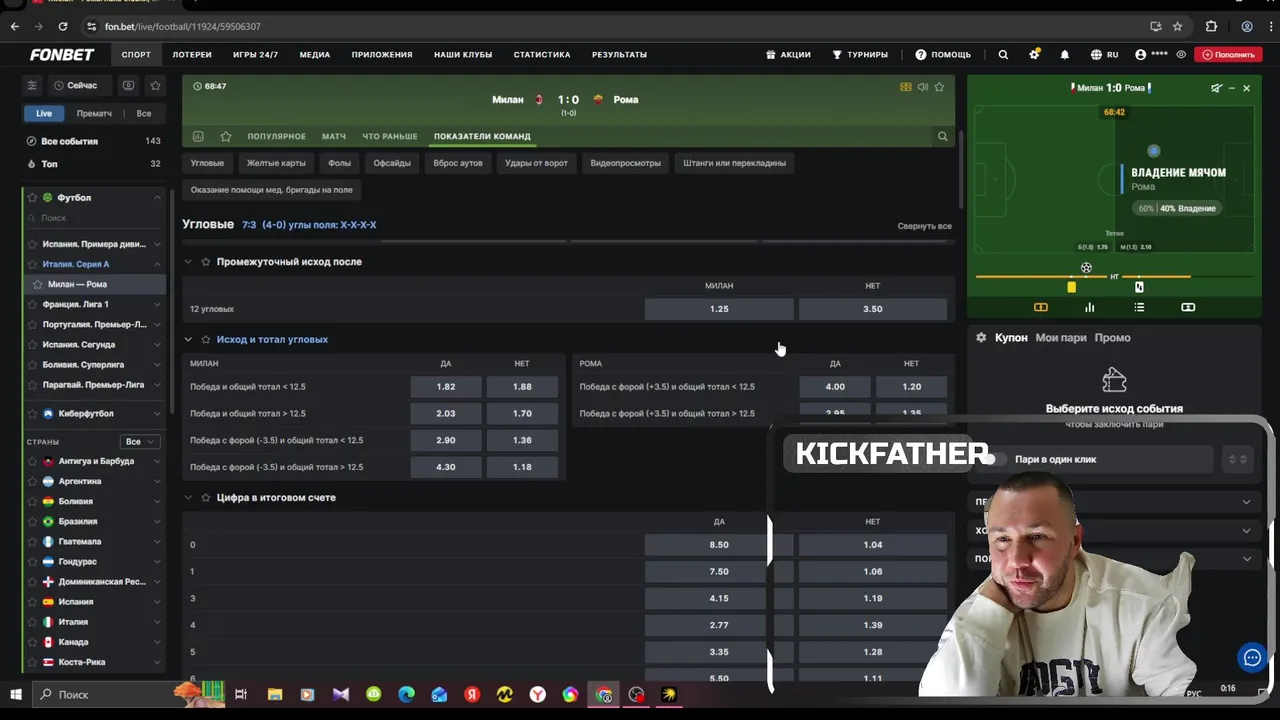The height and width of the screenshot is (720, 1280).
Task: Star the Милан — Рома match in sidebar
Action: (x=38, y=284)
